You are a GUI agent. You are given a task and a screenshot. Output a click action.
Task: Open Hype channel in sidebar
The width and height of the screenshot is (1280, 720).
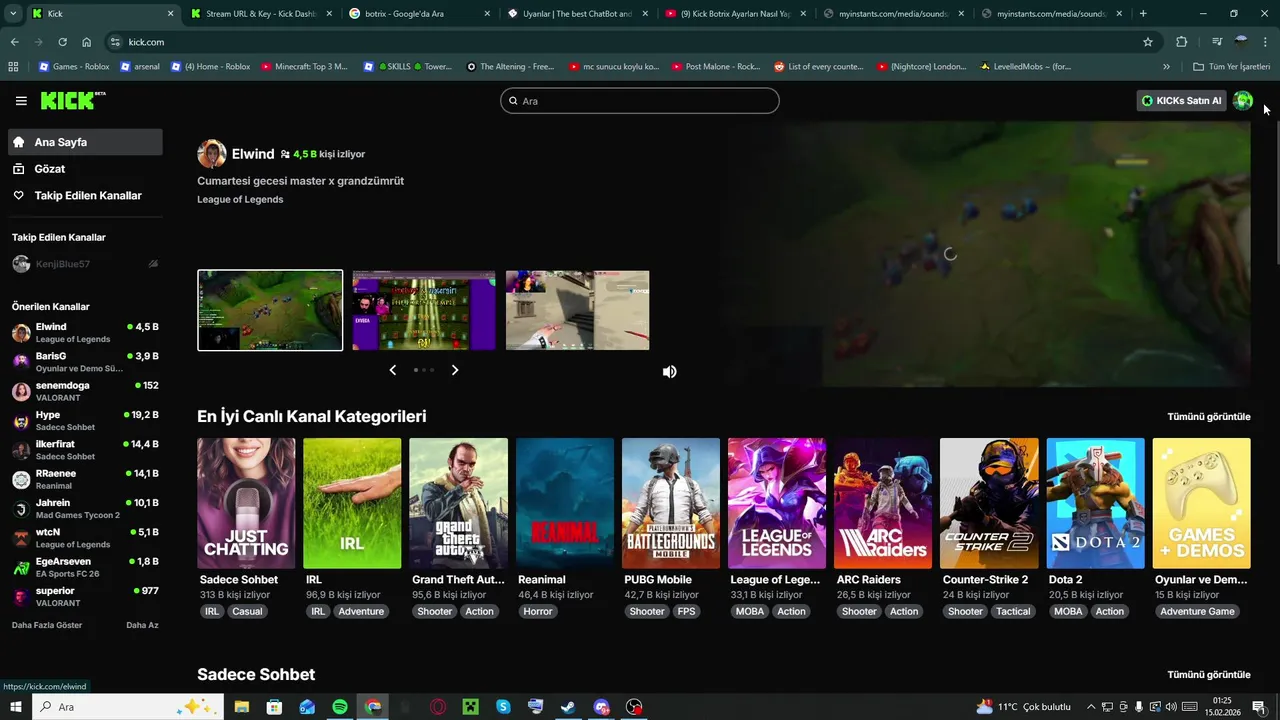(85, 421)
